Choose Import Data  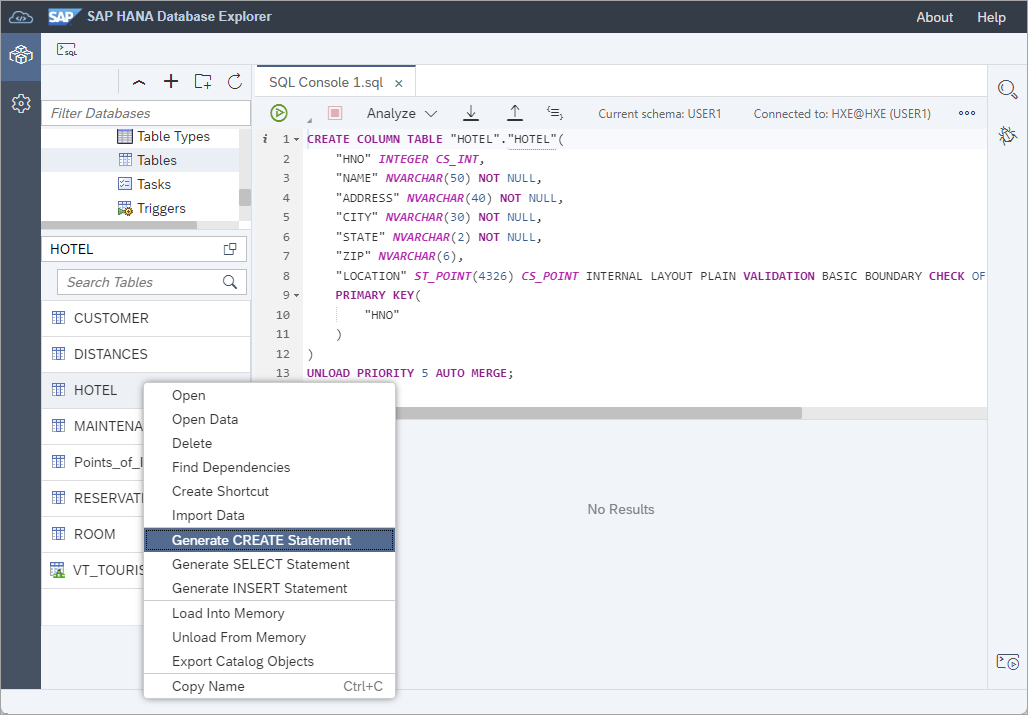(x=269, y=516)
